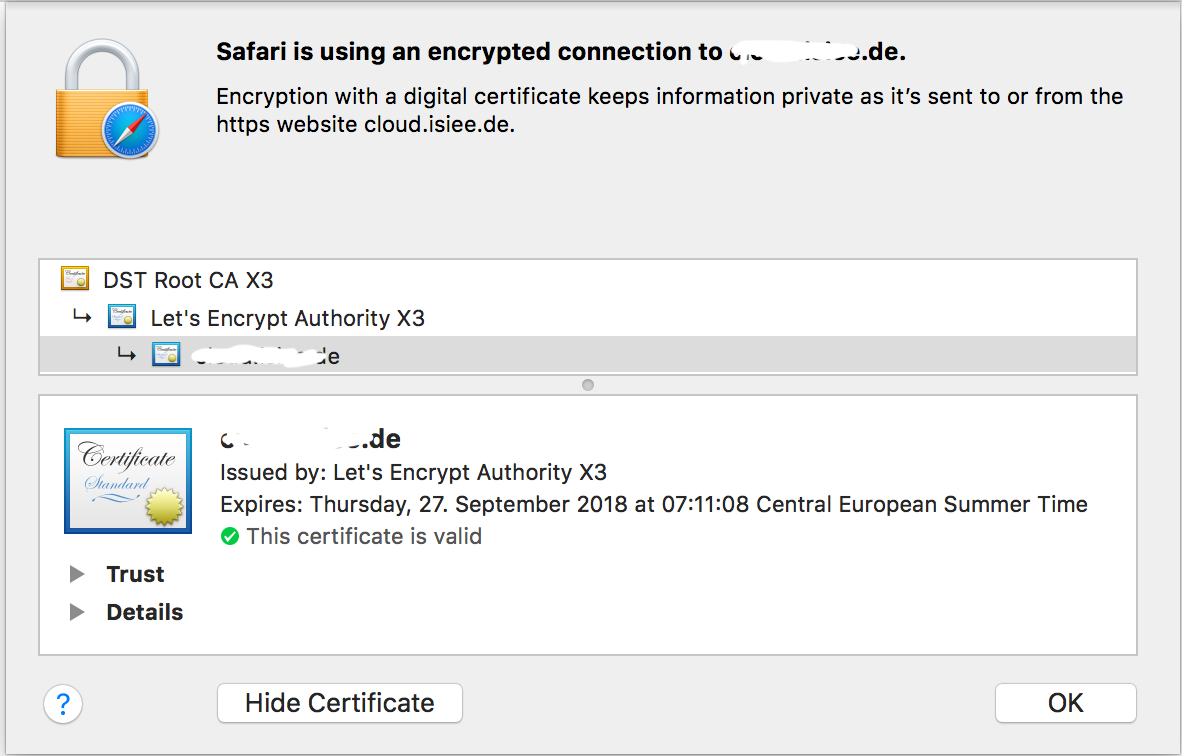Confirm the dialog with OK
The image size is (1182, 756).
(1065, 703)
